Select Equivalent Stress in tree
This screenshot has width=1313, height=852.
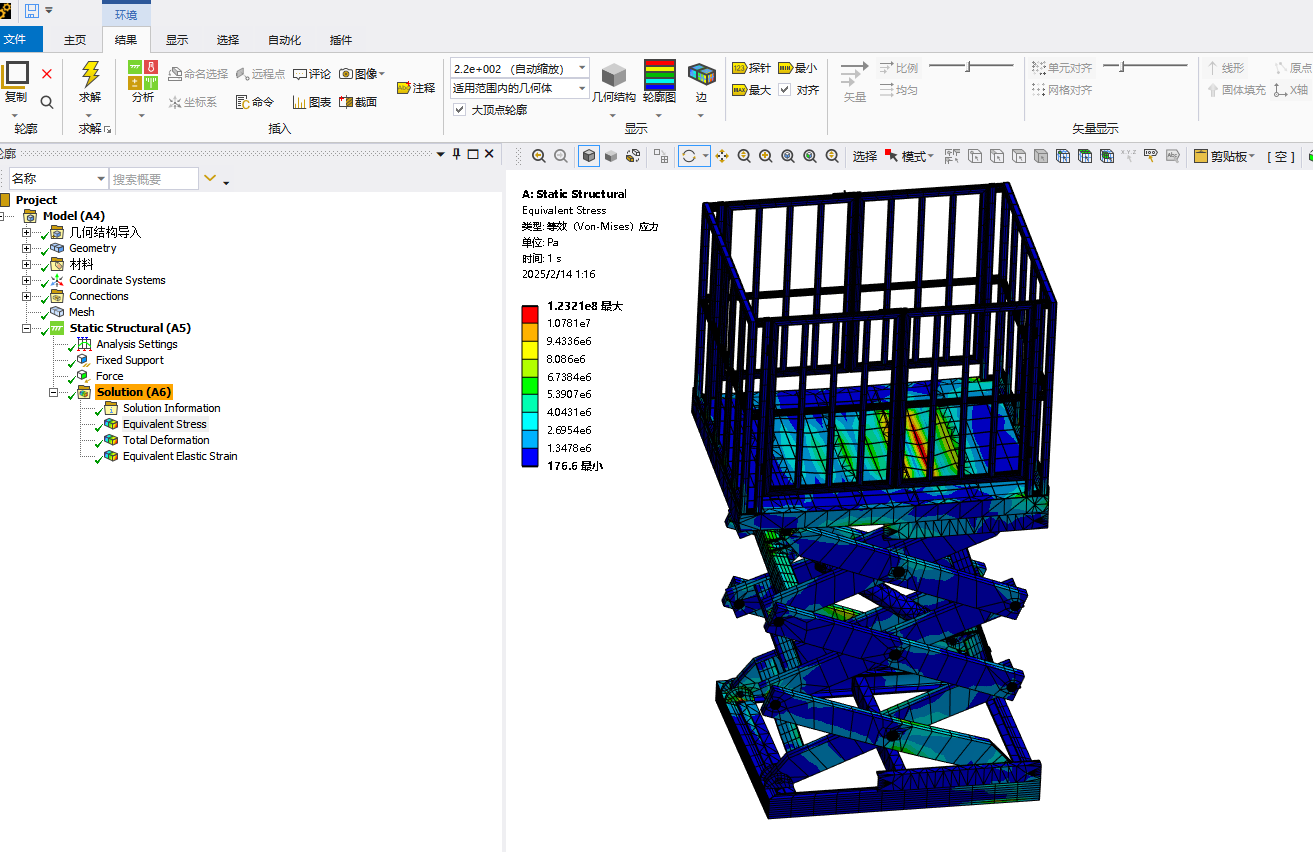(x=165, y=424)
